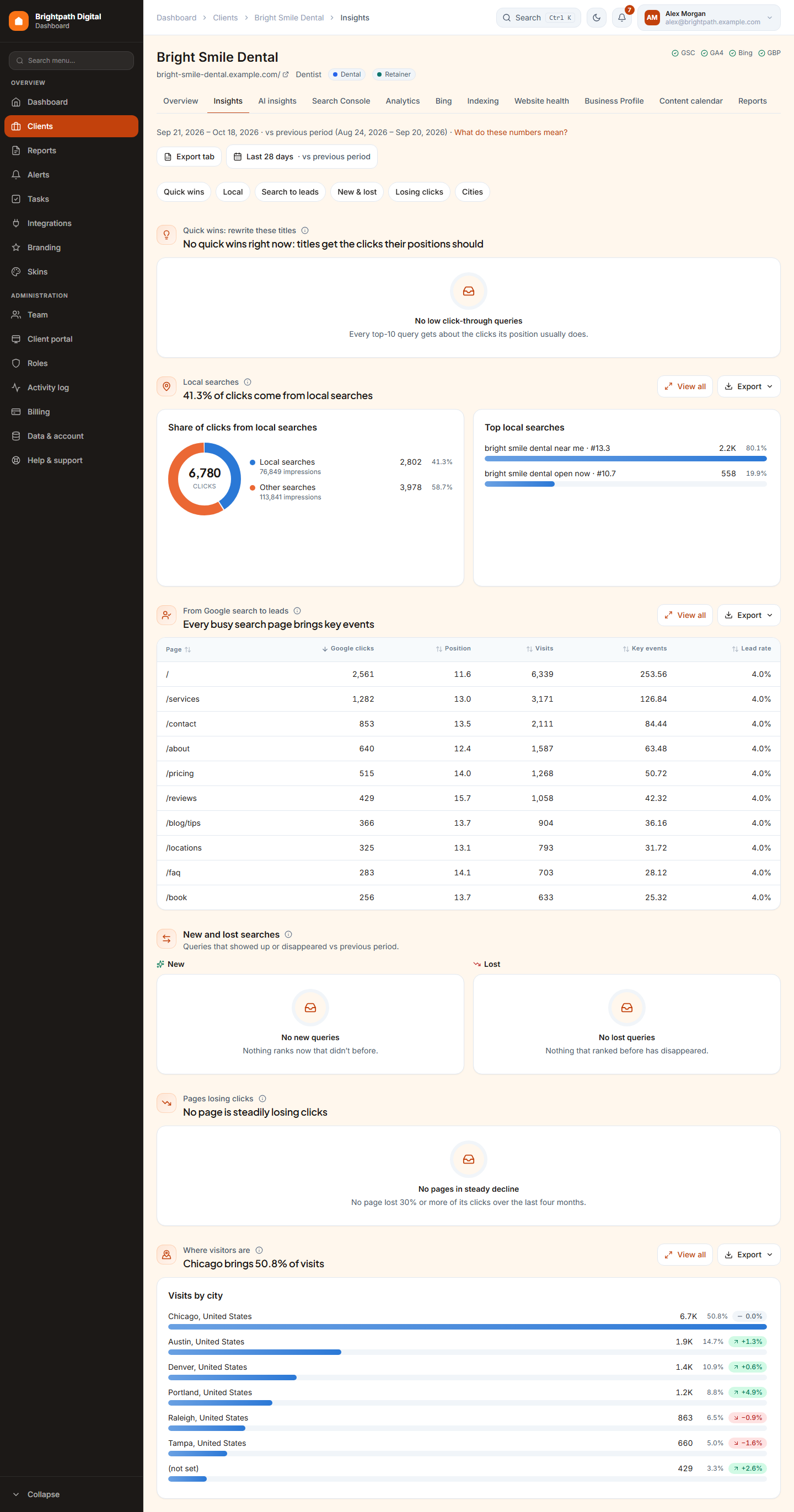794x1512 pixels.
Task: Sort the table by Google clicks
Action: (x=348, y=649)
